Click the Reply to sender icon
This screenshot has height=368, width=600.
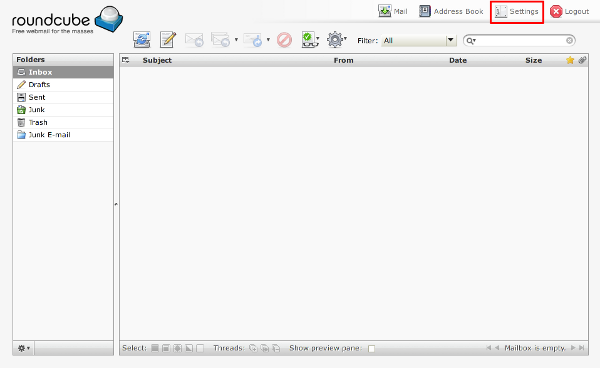click(x=194, y=40)
